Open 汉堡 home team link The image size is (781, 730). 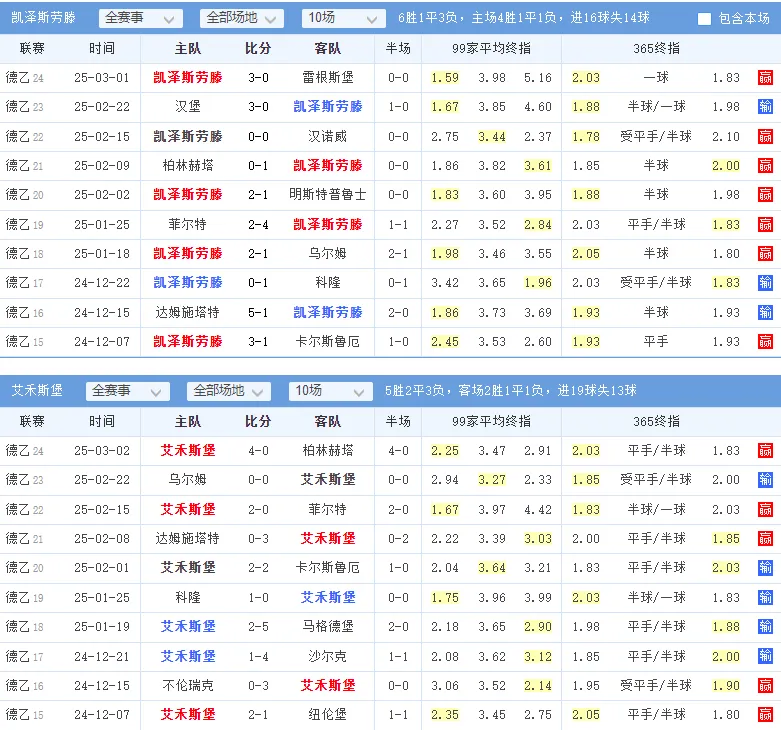pos(187,107)
